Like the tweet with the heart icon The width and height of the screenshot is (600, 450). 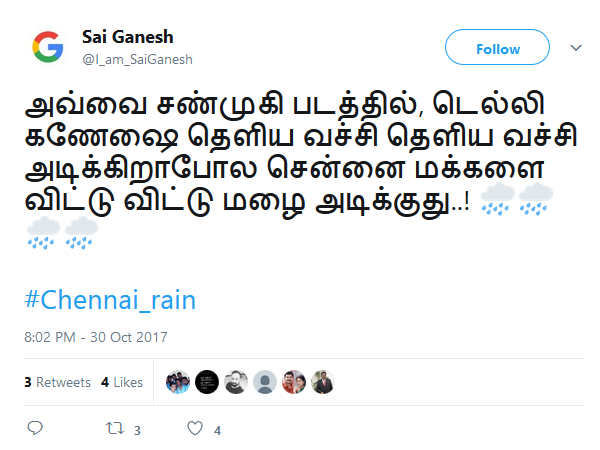(x=195, y=428)
